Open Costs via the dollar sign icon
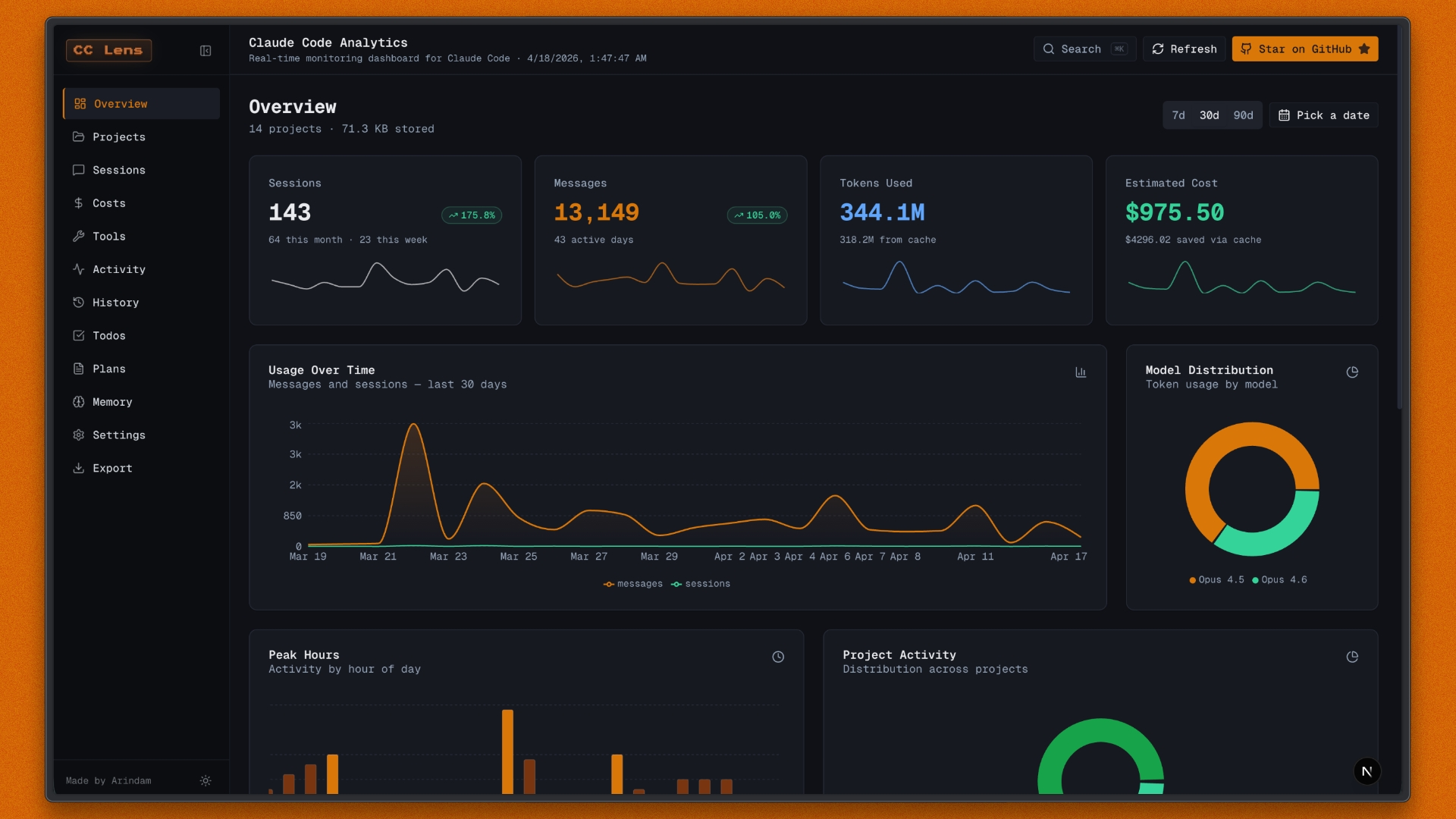Screen dimensions: 1456x819 pyautogui.click(x=79, y=203)
